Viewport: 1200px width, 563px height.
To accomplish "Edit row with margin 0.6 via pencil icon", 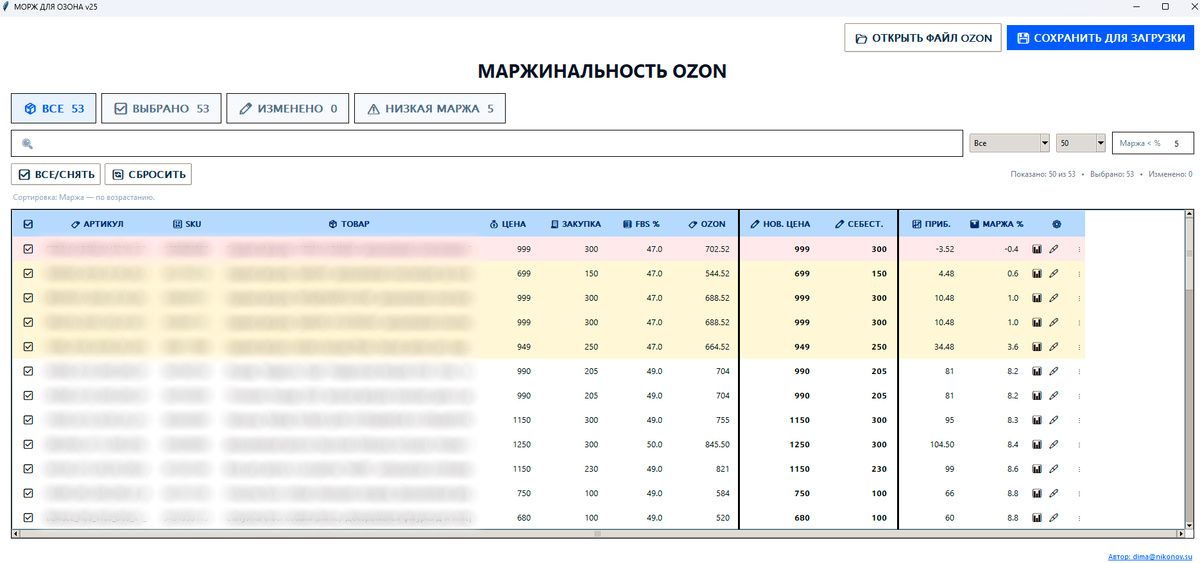I will tap(1053, 273).
